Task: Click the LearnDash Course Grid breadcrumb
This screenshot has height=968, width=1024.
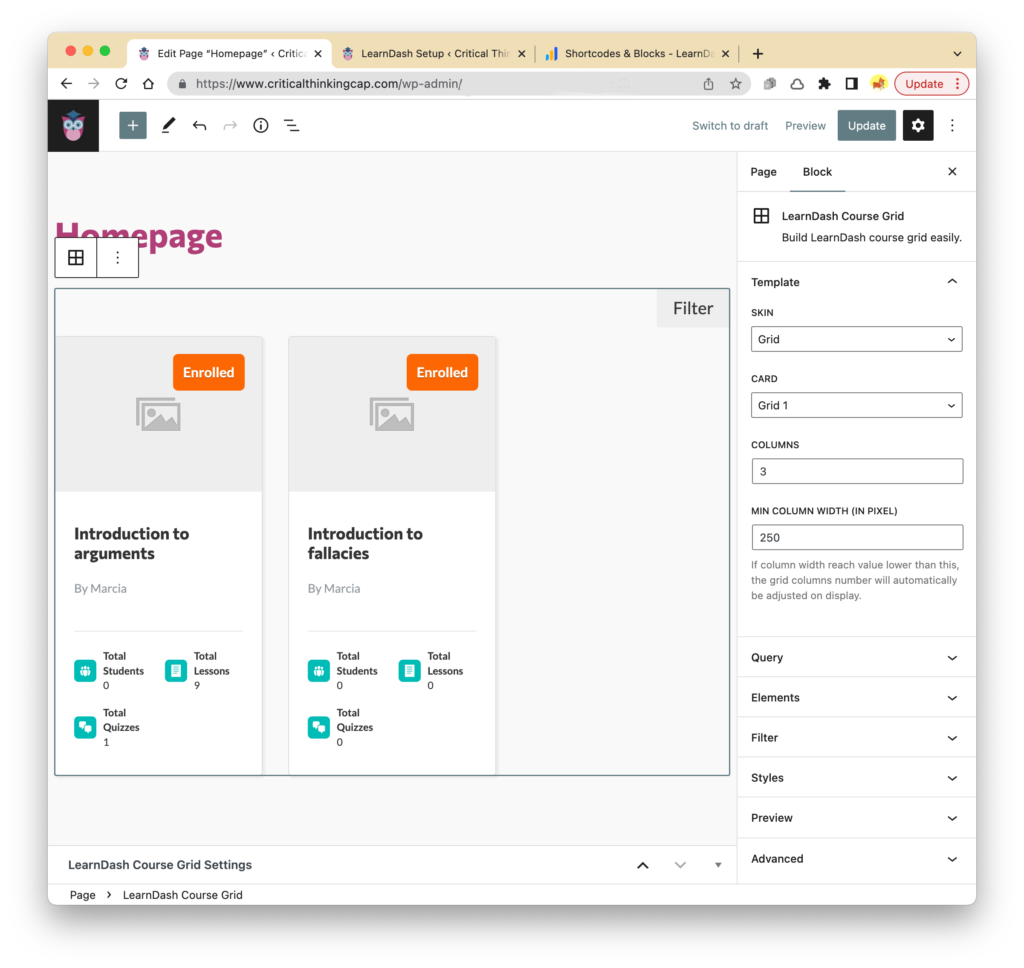Action: tap(182, 894)
